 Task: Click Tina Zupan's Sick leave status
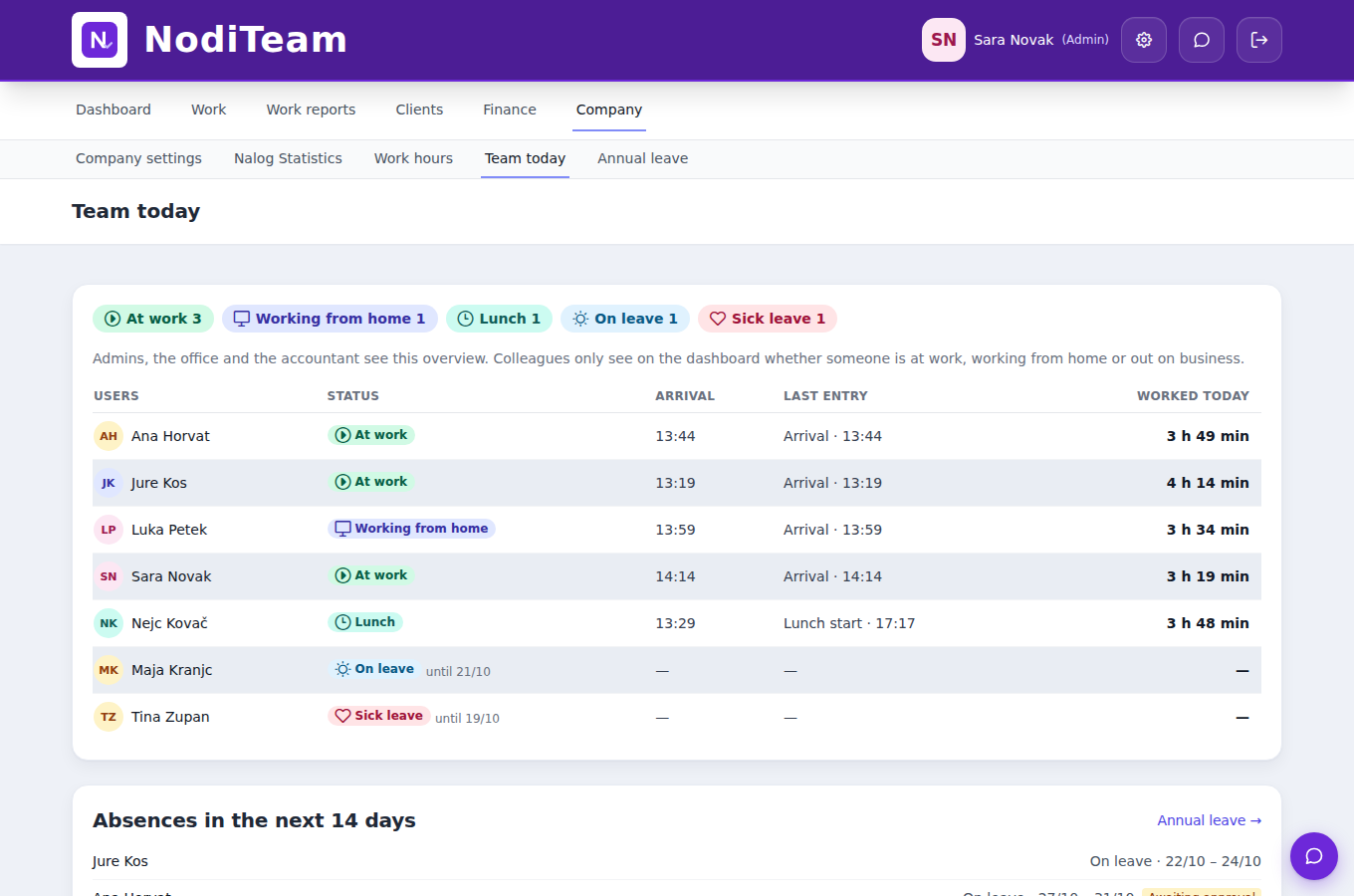click(x=378, y=716)
